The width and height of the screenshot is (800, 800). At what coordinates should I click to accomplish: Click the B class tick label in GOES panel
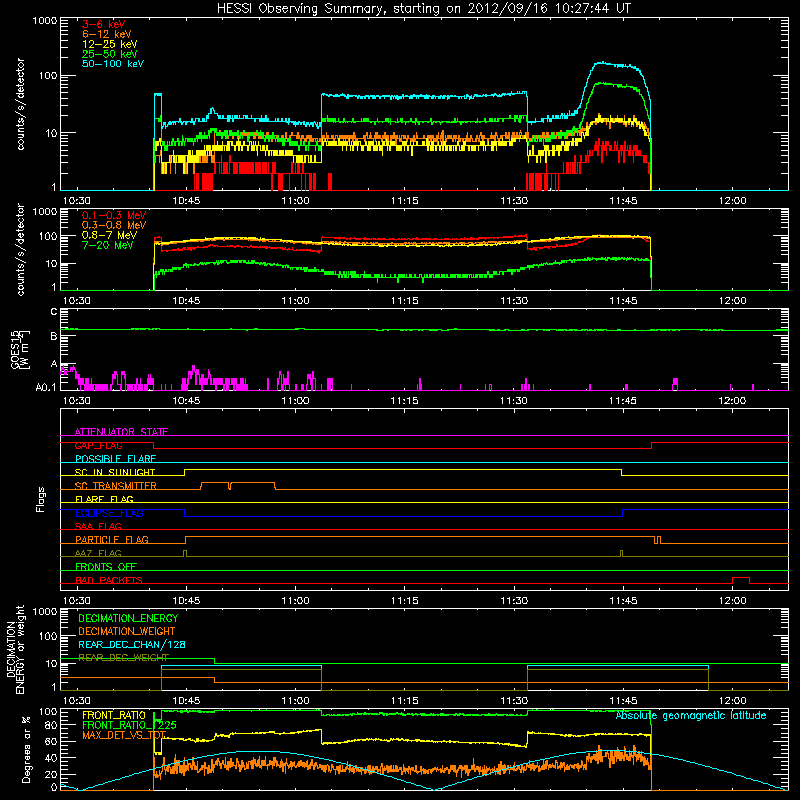(54, 336)
